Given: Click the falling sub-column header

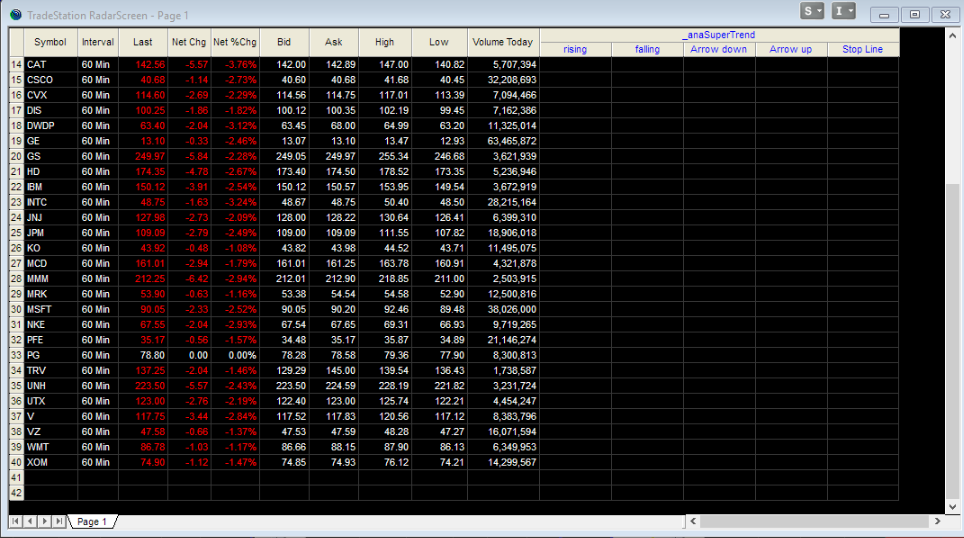Looking at the screenshot, I should tap(647, 49).
